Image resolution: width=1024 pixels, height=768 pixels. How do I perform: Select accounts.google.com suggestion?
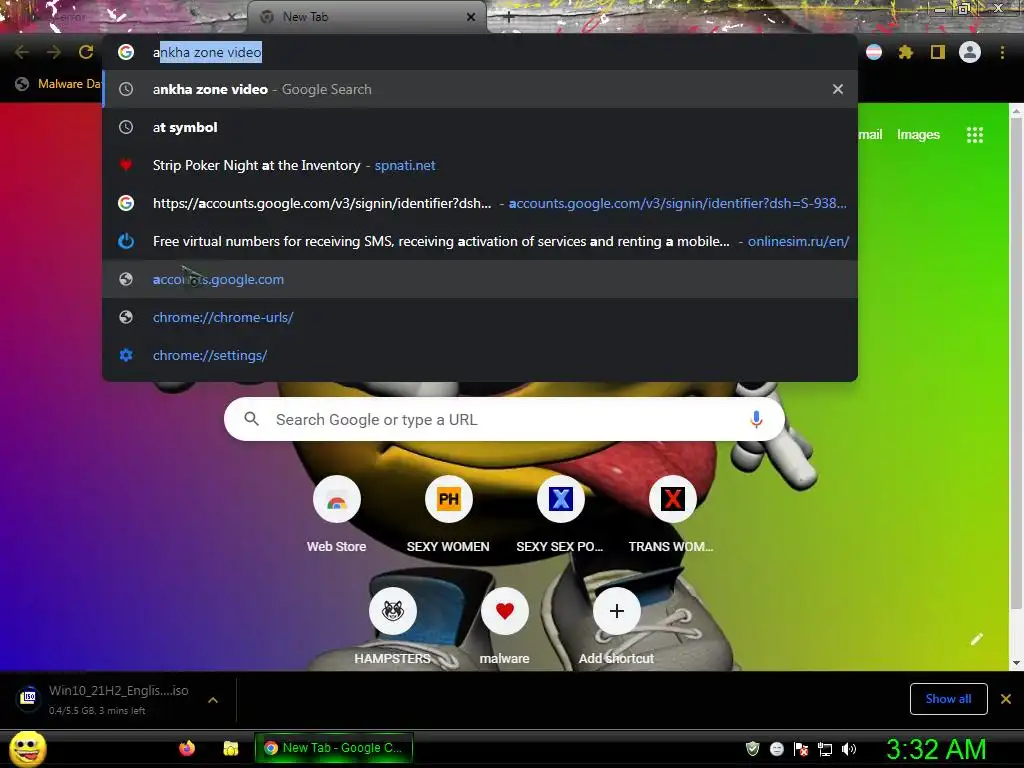(x=480, y=279)
